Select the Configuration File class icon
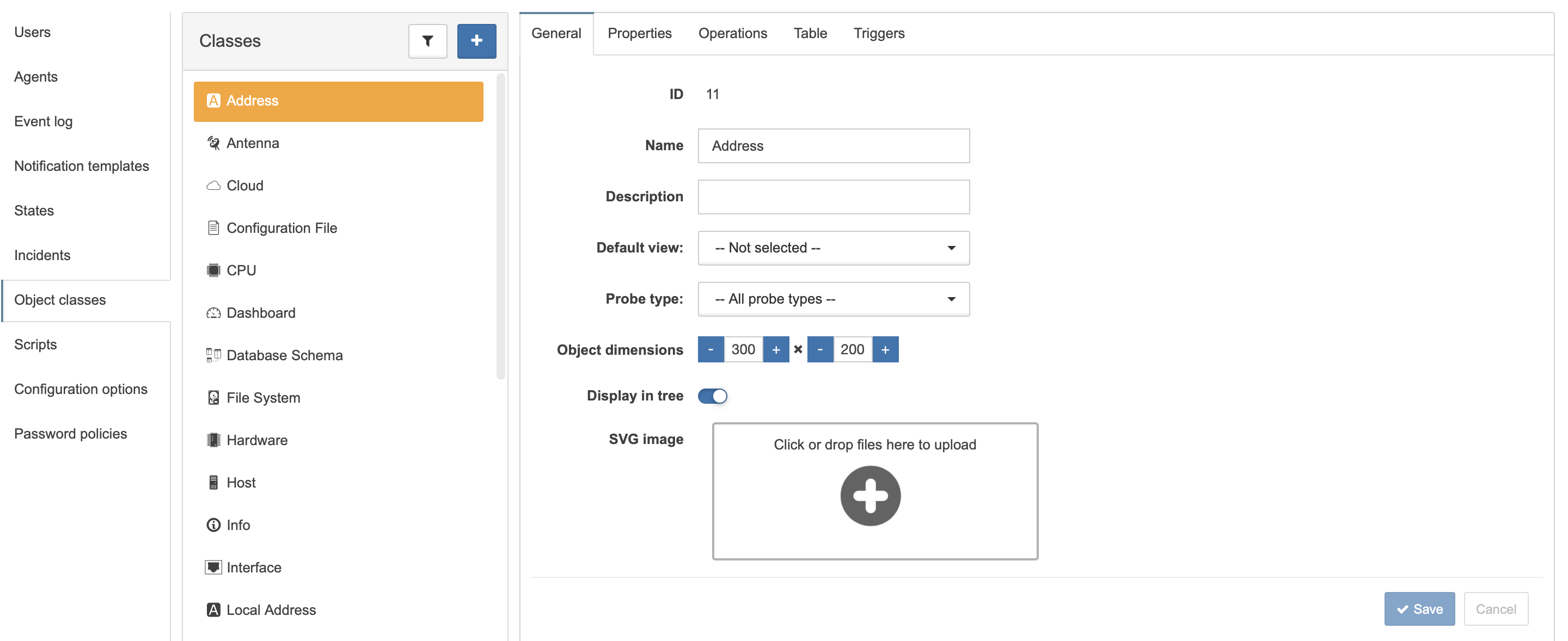 coord(213,228)
